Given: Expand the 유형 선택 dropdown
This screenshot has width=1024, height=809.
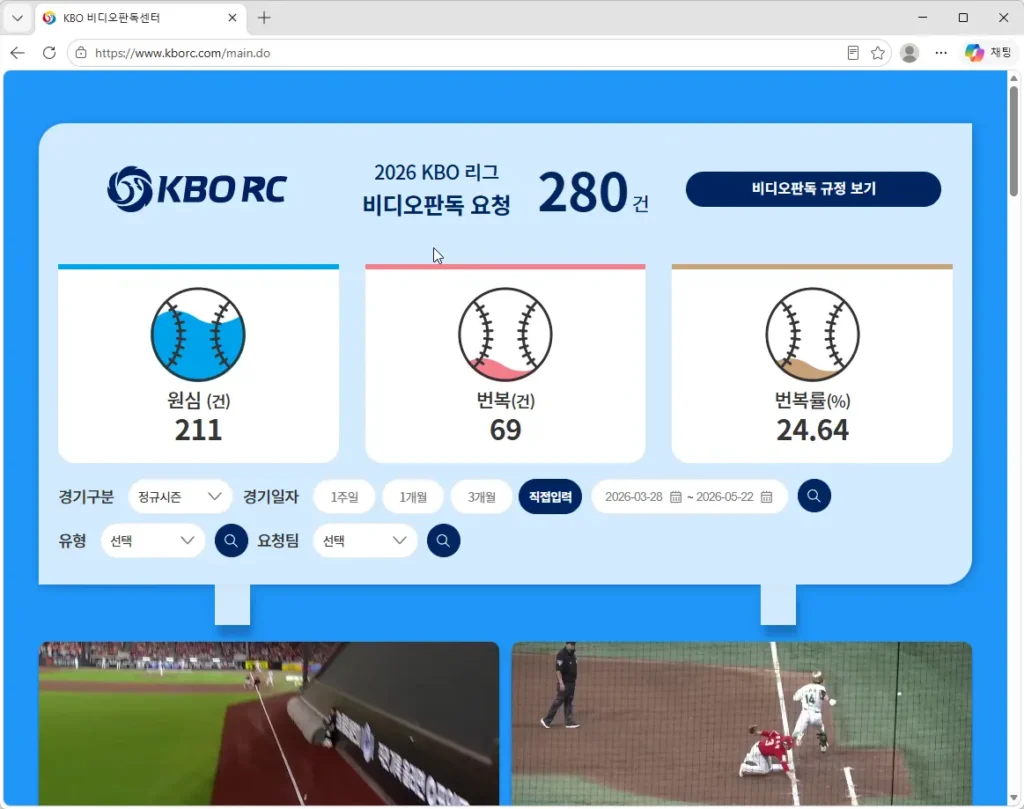Looking at the screenshot, I should (153, 541).
